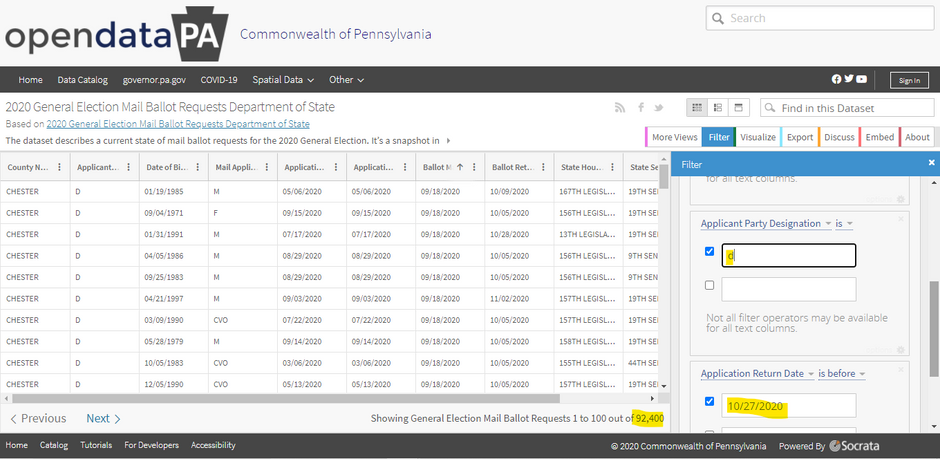This screenshot has width=940, height=459.
Task: Open the Export tab
Action: click(x=800, y=137)
